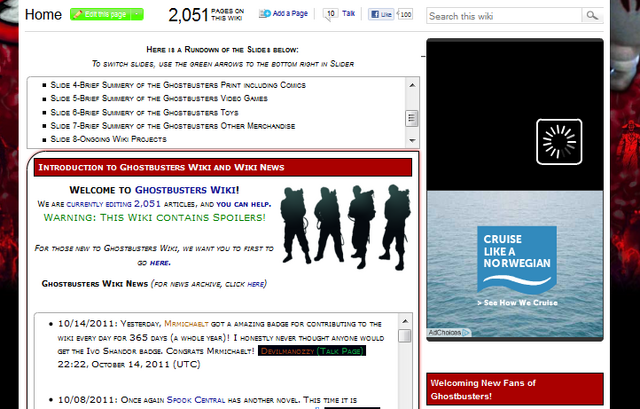This screenshot has width=640, height=409.
Task: Click the Home page title
Action: point(43,15)
